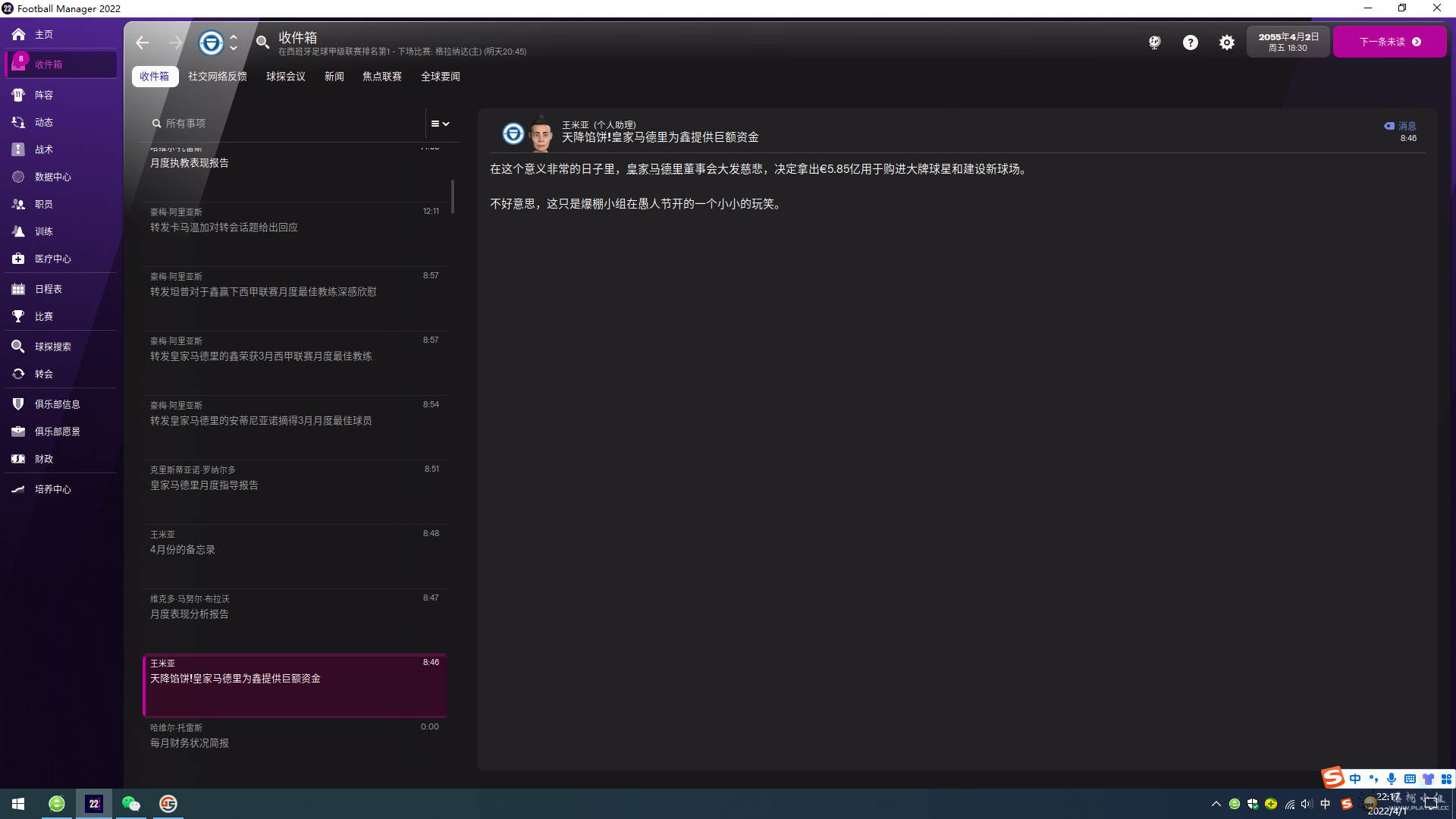1456x819 pixels.
Task: Switch to the 球探会议 tab
Action: click(286, 77)
